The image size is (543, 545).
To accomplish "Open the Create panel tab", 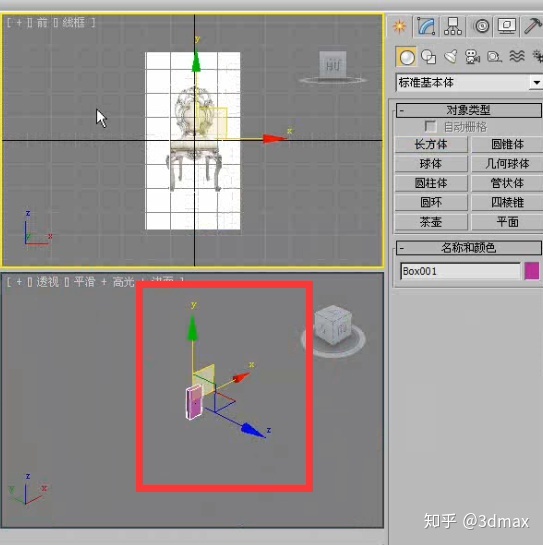I will click(x=399, y=26).
